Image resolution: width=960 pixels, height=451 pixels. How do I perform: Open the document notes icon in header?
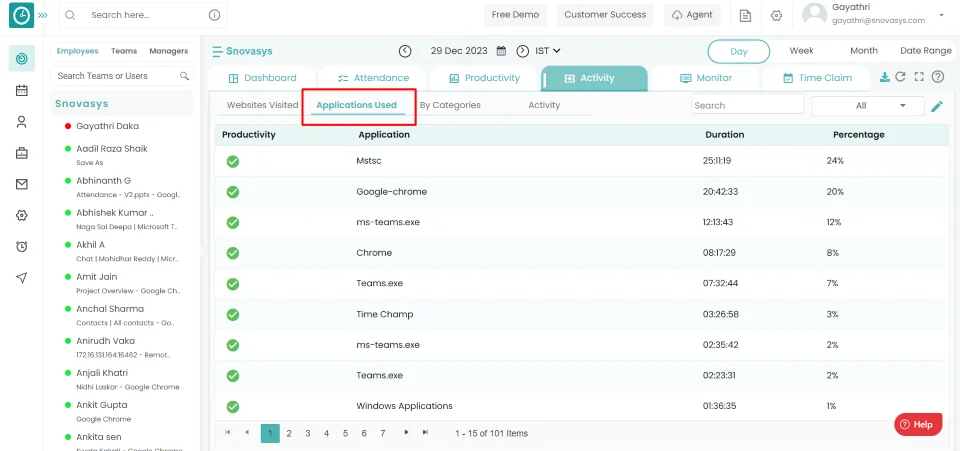point(745,15)
